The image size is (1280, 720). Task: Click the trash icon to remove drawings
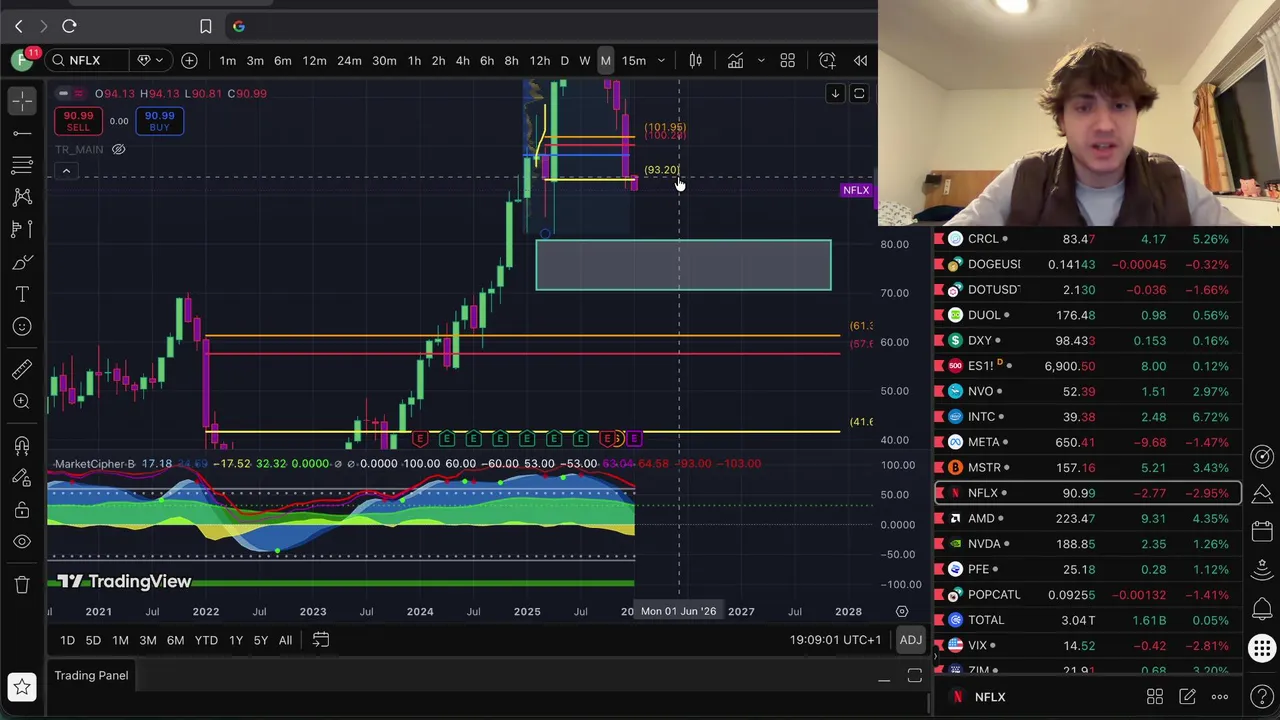[22, 585]
